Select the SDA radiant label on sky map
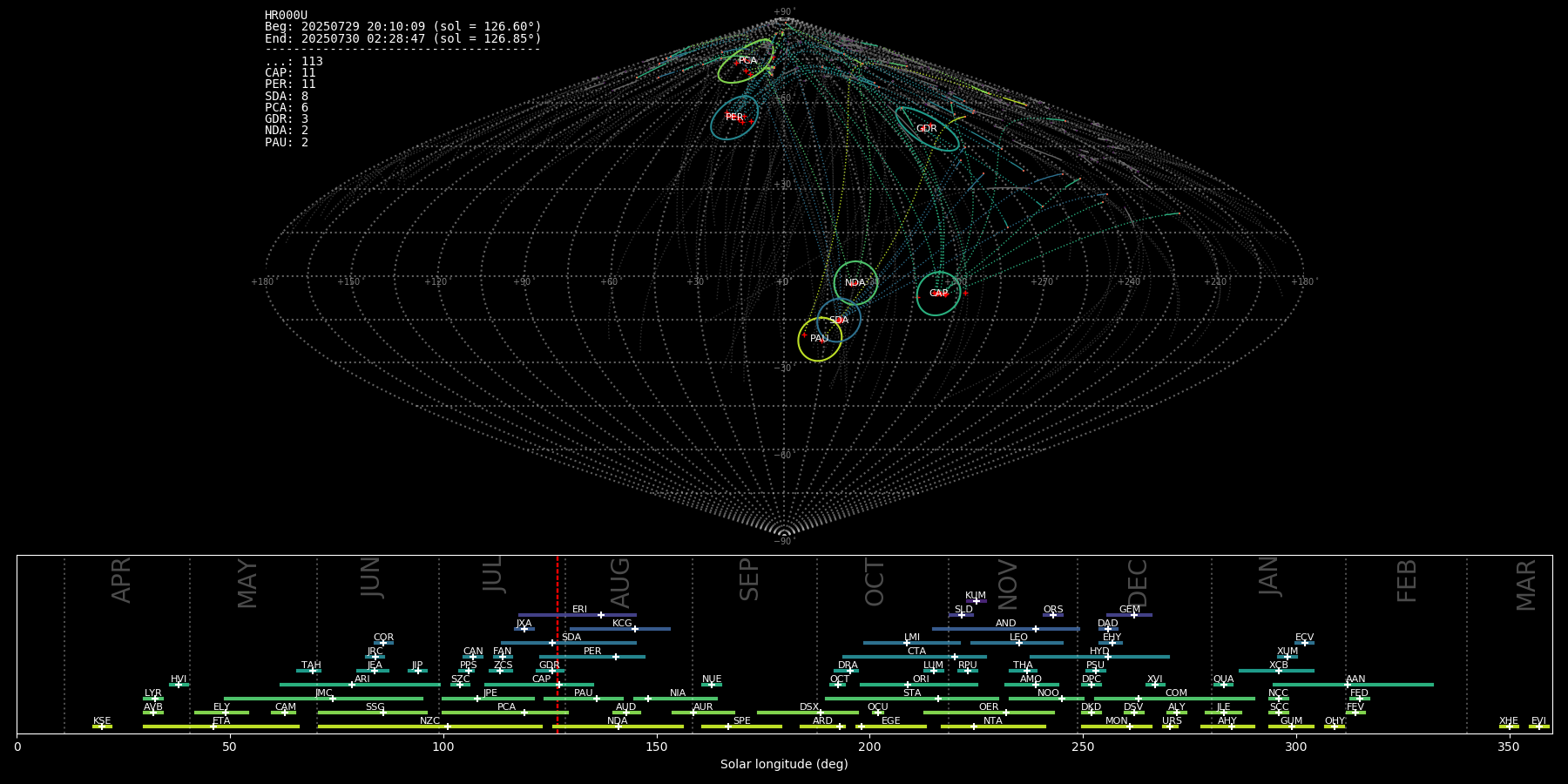This screenshot has width=1568, height=784. coord(838,321)
